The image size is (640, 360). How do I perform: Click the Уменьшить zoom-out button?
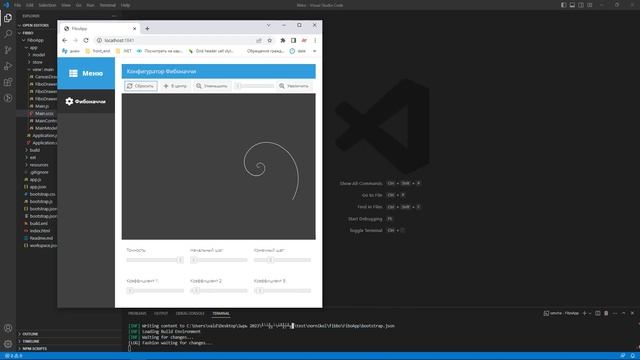click(211, 86)
